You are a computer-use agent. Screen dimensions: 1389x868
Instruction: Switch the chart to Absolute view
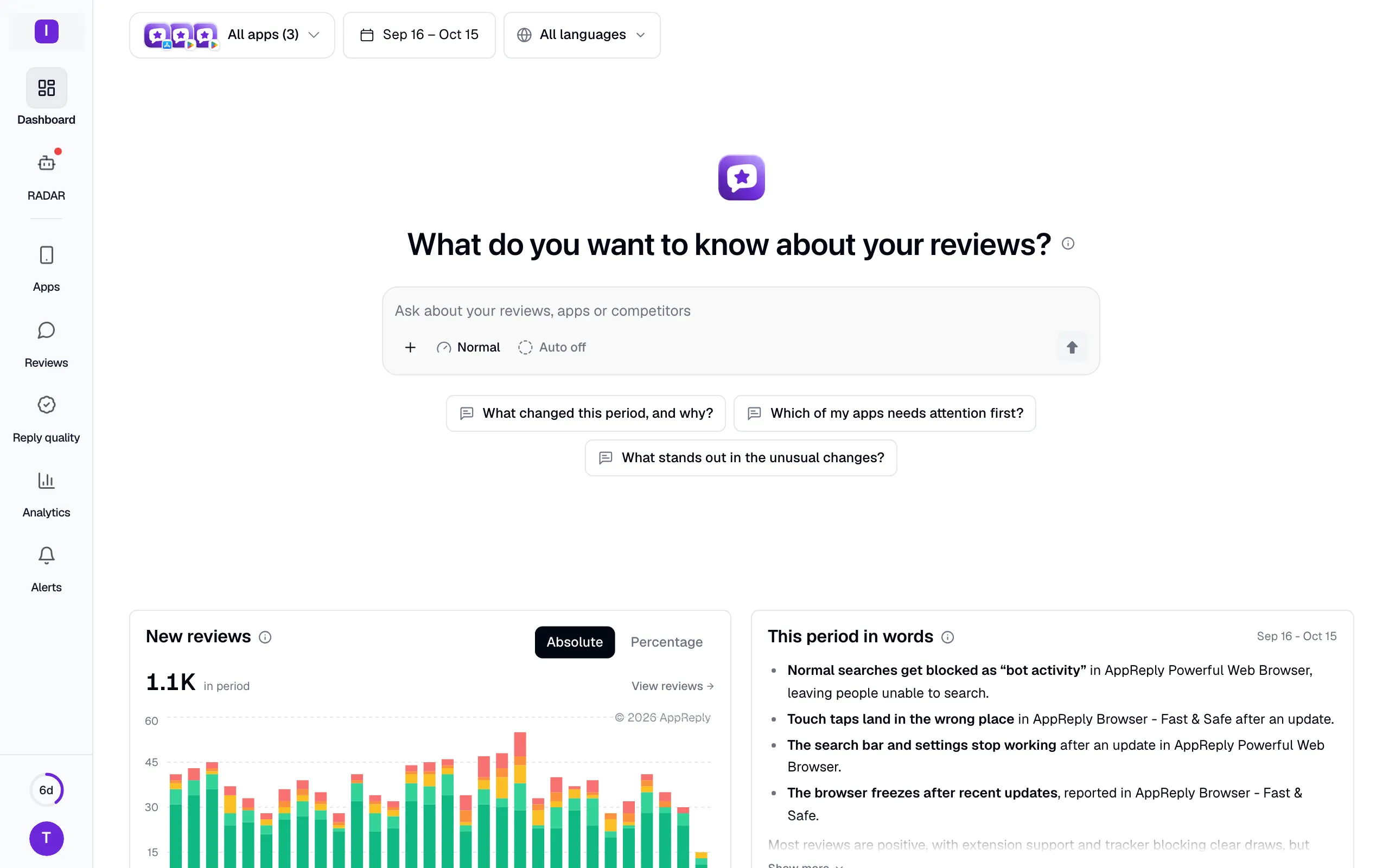[x=575, y=642]
